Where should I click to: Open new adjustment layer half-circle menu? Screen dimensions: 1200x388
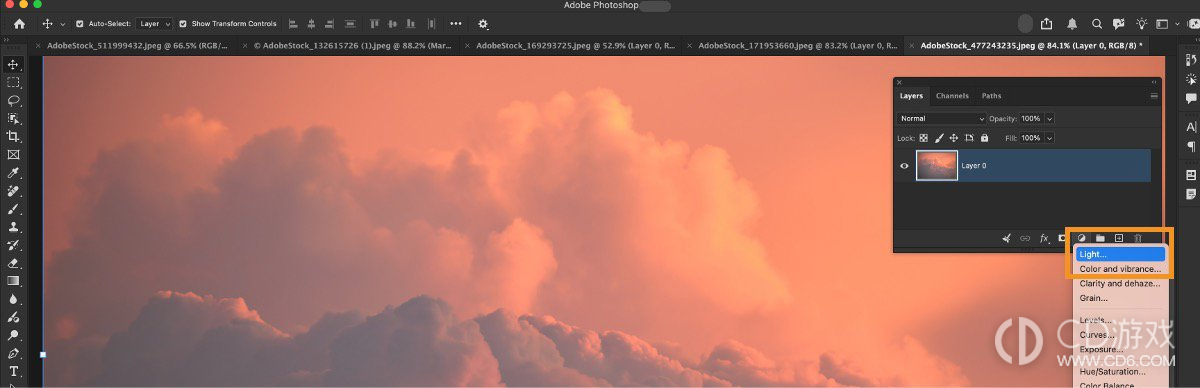coord(1081,238)
